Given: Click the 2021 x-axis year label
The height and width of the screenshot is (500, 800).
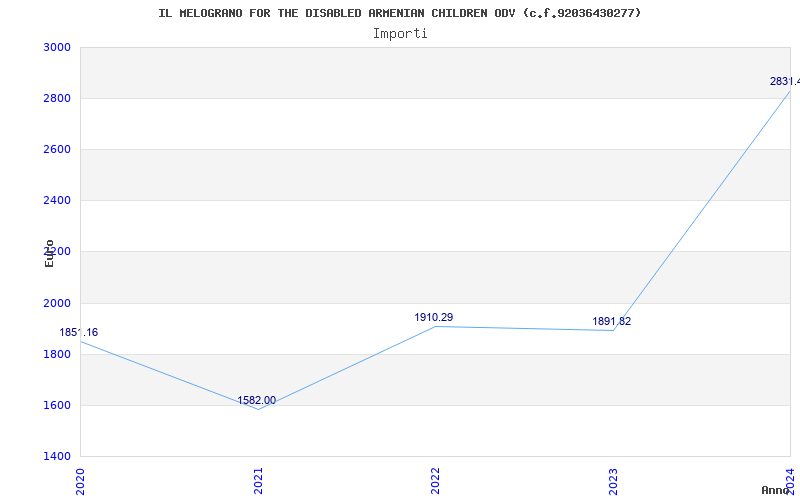Looking at the screenshot, I should coord(258,480).
